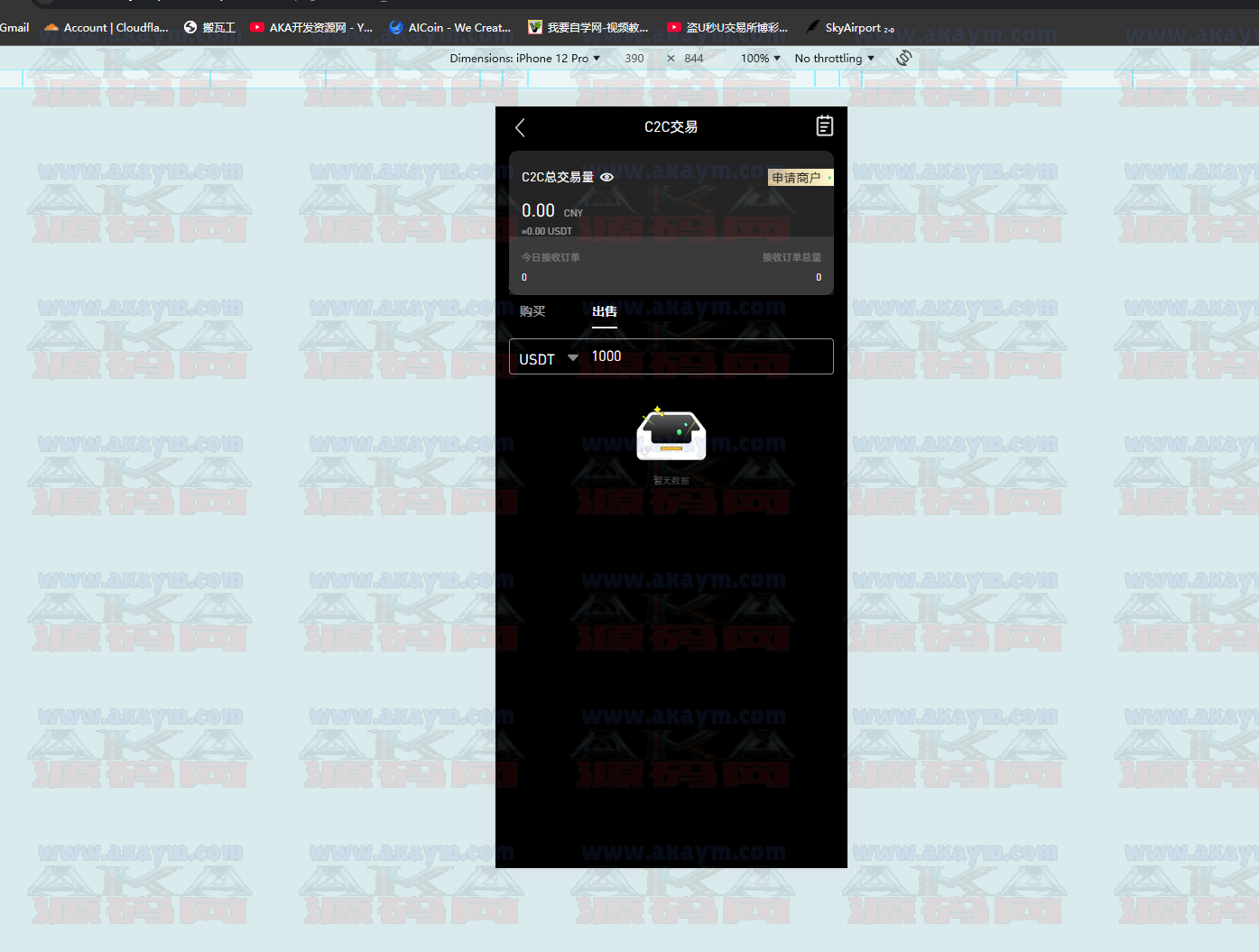Click the amount field showing 1000
Screen dimensions: 1259x952
[x=704, y=356]
